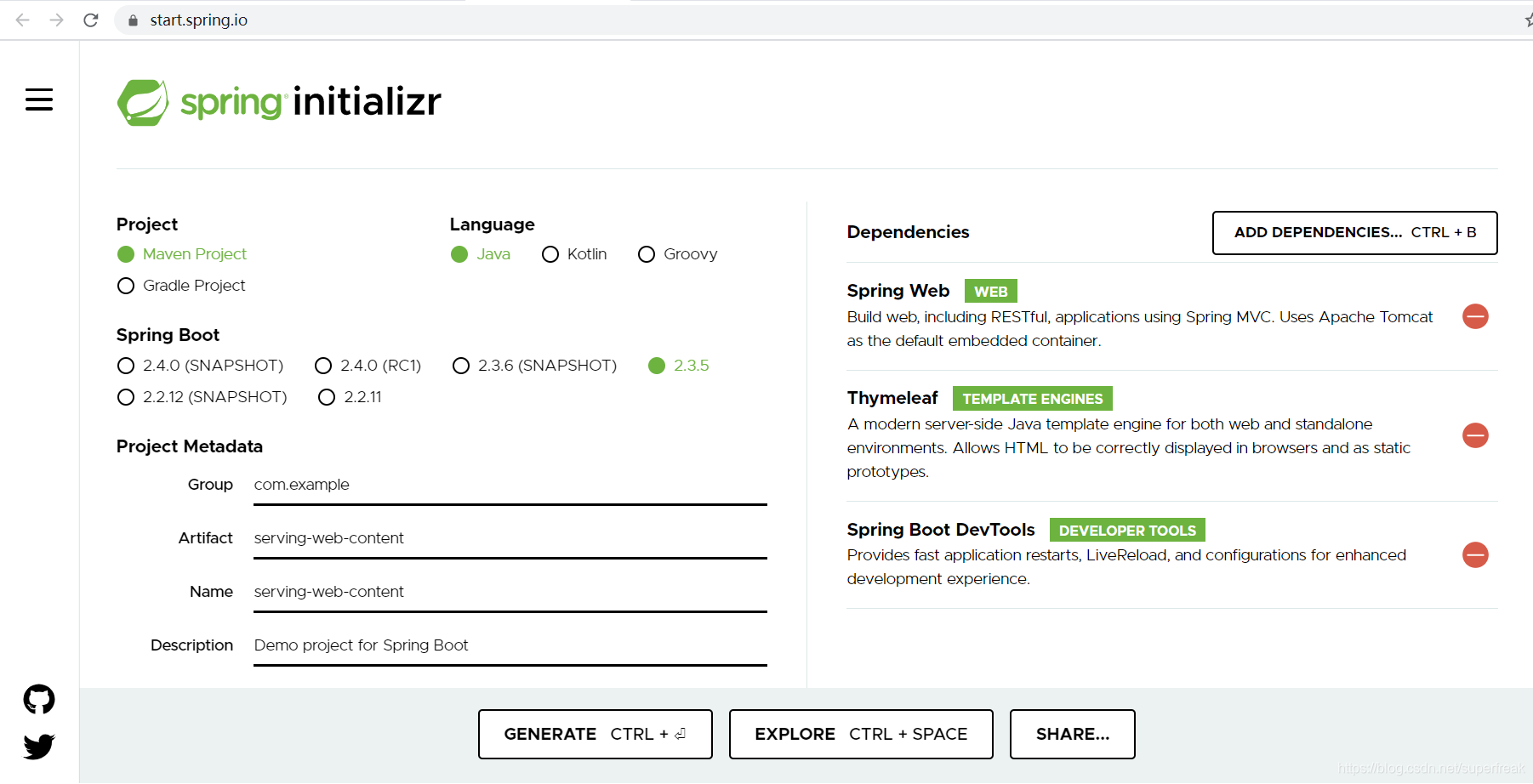Select Spring Boot 2.4.0 (RC1)
Screen dimensions: 1533x784
click(x=368, y=366)
